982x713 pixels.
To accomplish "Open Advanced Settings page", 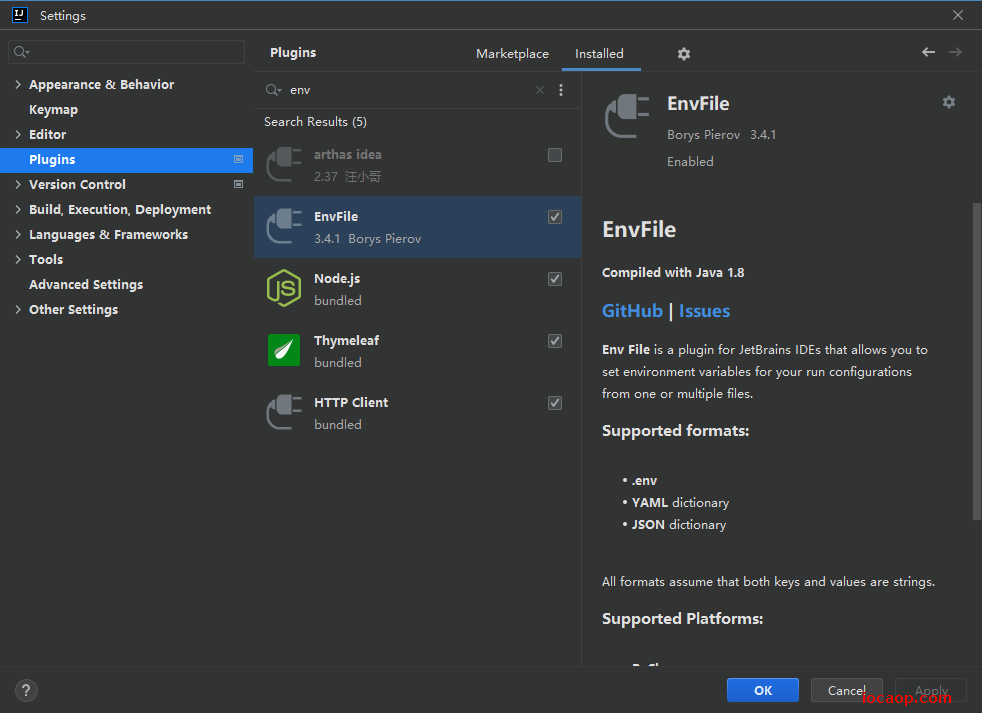I will point(86,284).
